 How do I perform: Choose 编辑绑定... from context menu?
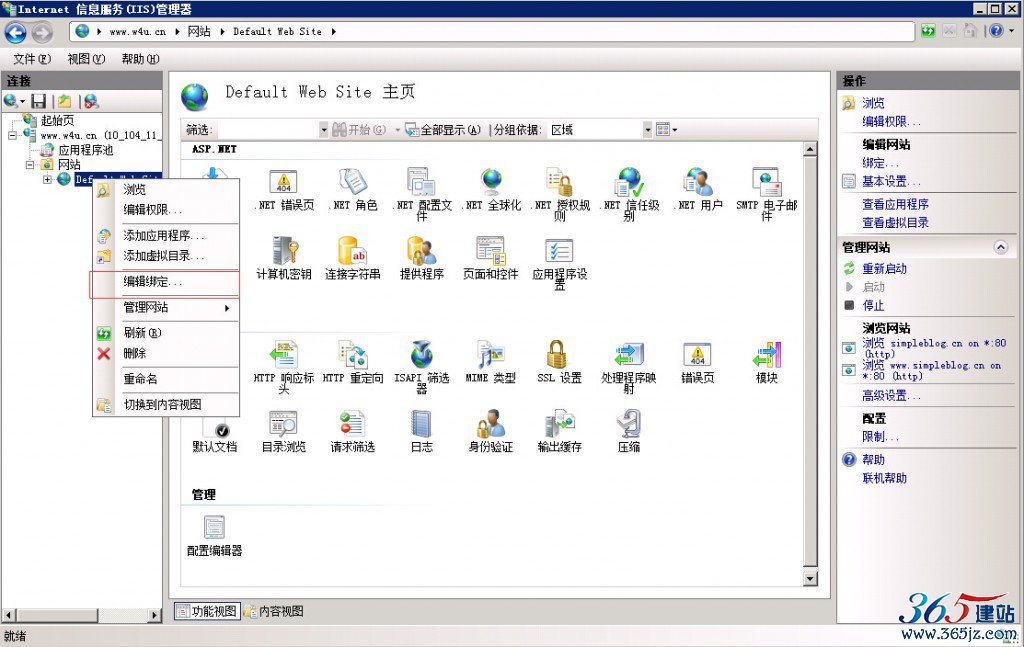(165, 282)
